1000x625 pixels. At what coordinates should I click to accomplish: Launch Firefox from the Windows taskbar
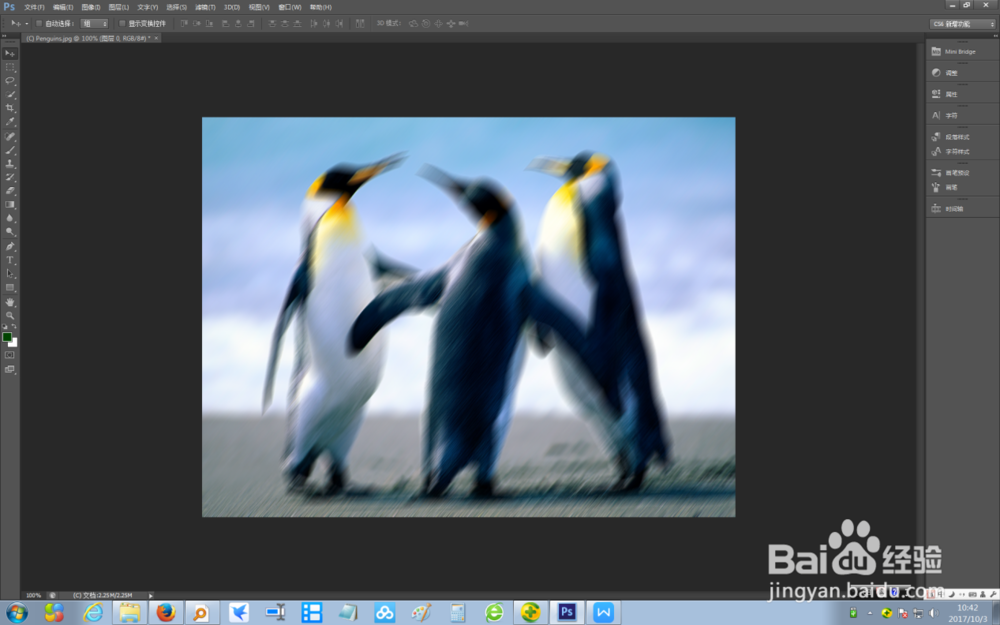tap(166, 613)
